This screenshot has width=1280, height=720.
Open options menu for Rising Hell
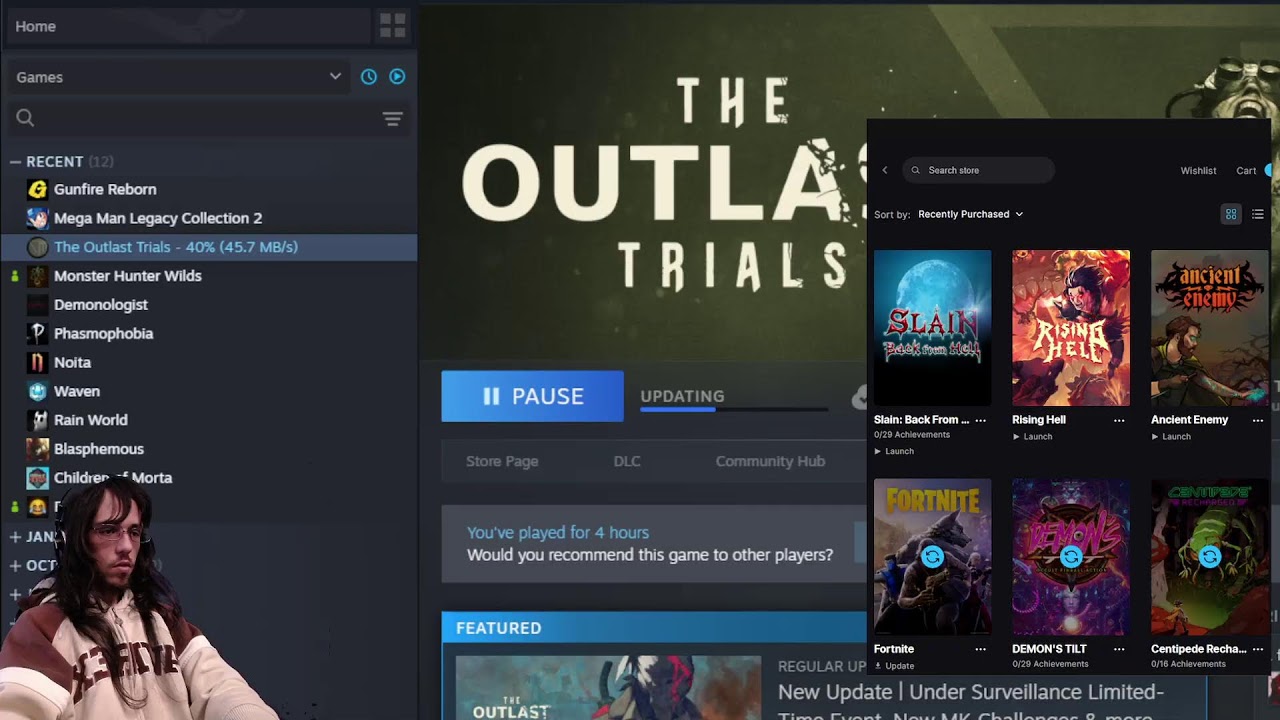point(1119,420)
